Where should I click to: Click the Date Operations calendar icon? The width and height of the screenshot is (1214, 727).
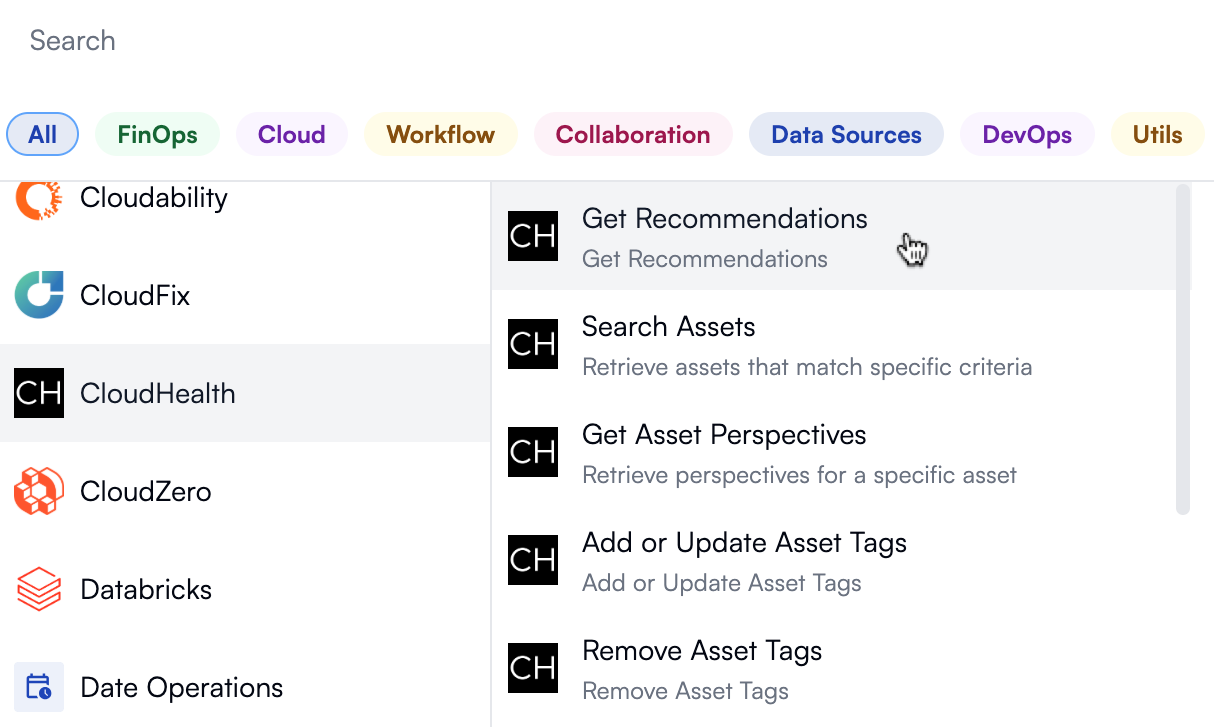[39, 687]
